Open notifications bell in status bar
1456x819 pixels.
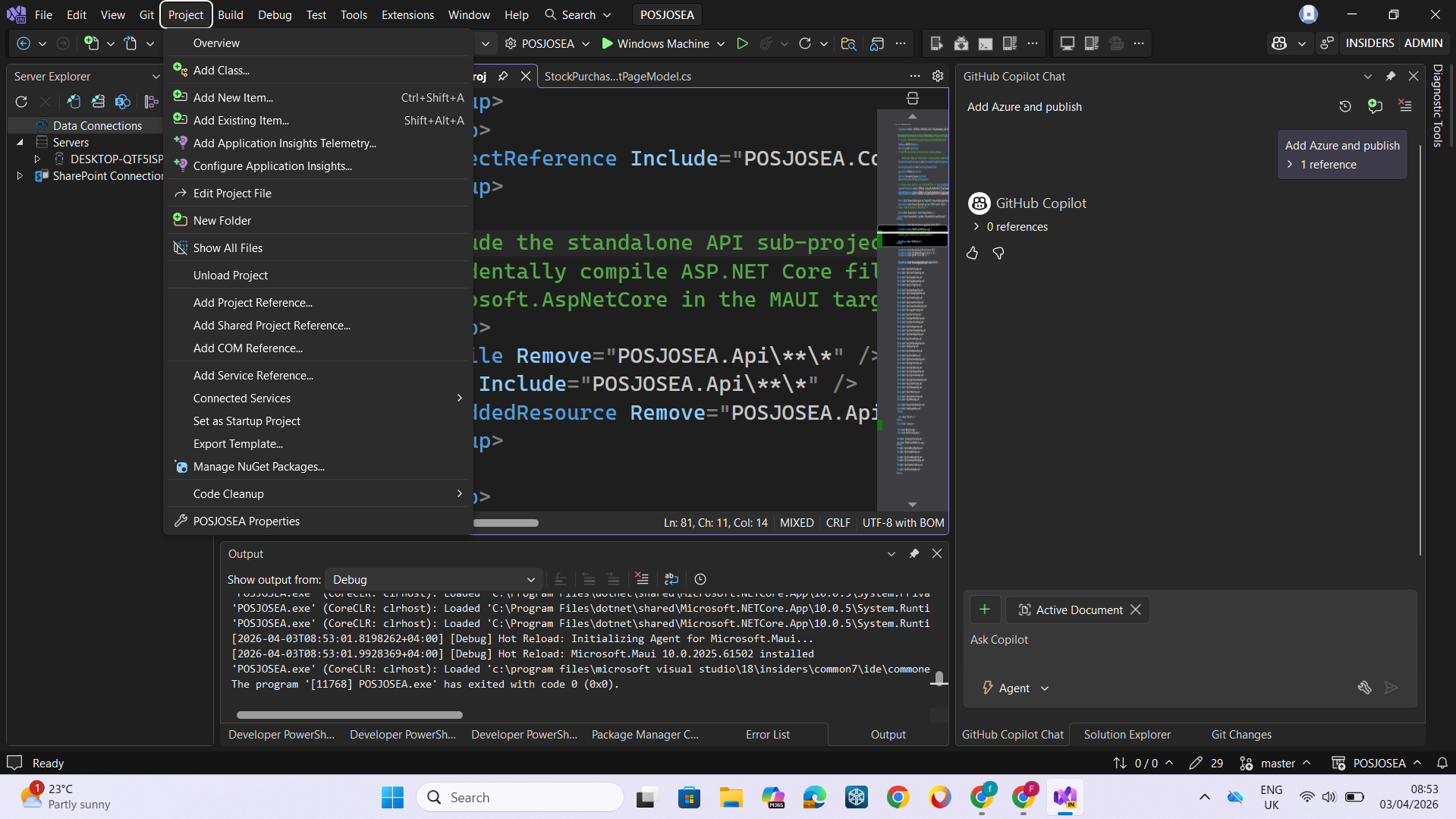(1442, 763)
